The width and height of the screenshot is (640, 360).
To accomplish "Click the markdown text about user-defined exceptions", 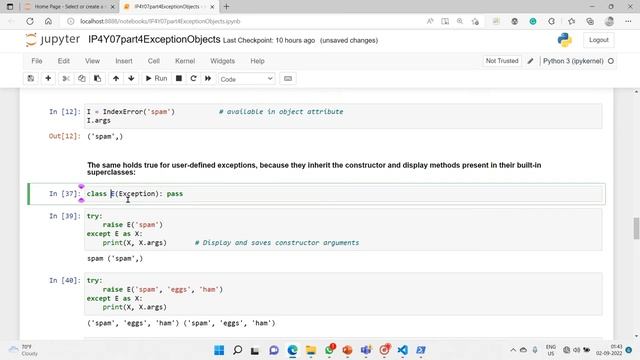I will coord(314,169).
